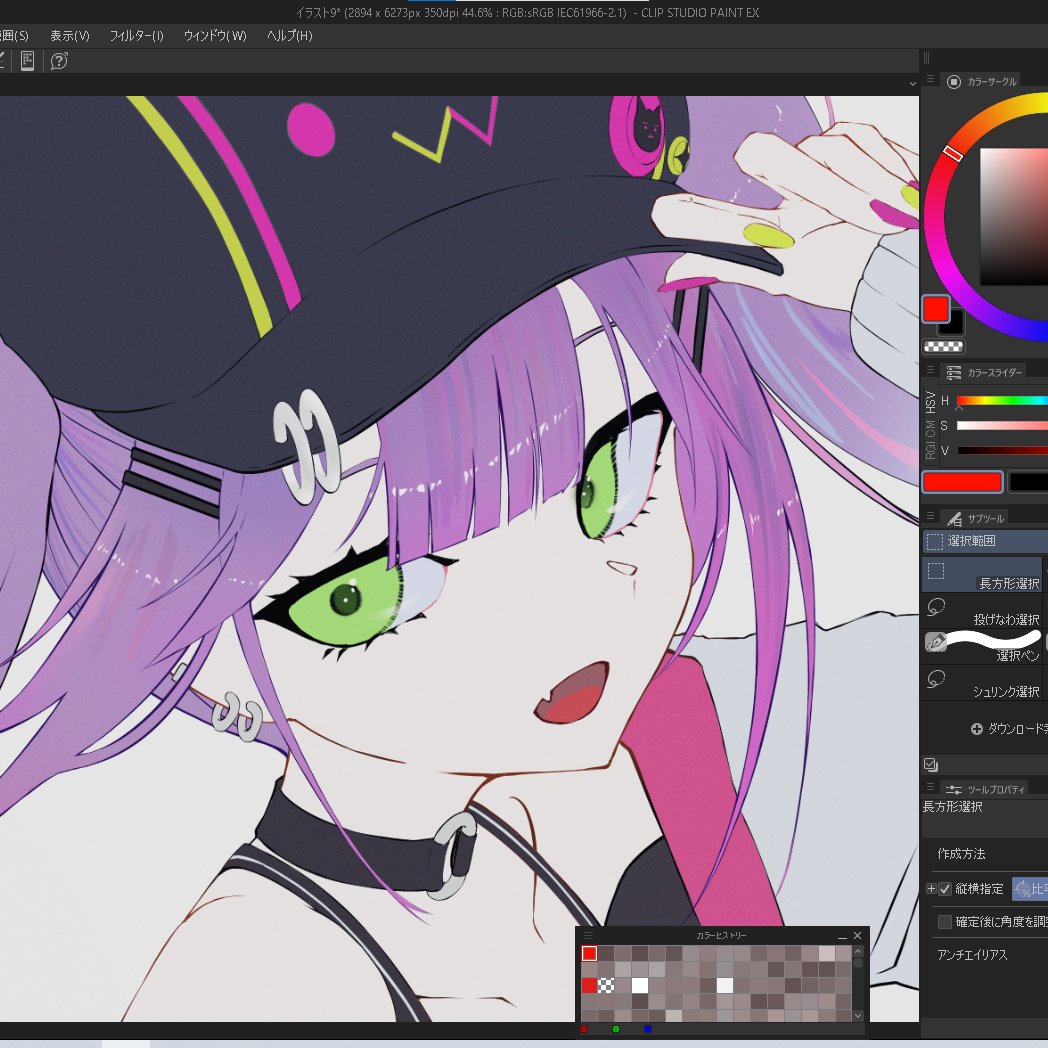Switch to the カラーサークル tab

click(x=982, y=82)
